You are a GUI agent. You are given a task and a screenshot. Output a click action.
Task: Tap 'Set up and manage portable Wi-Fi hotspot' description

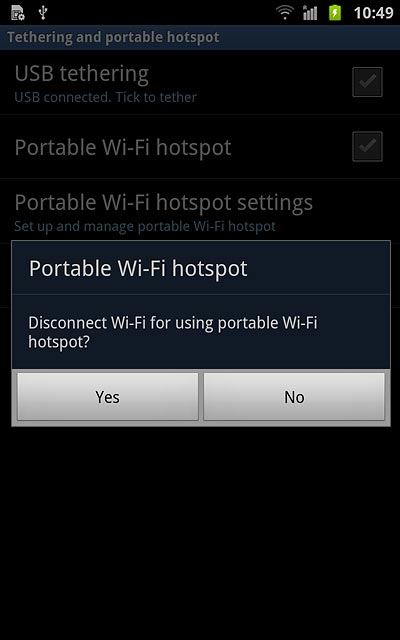pyautogui.click(x=145, y=226)
